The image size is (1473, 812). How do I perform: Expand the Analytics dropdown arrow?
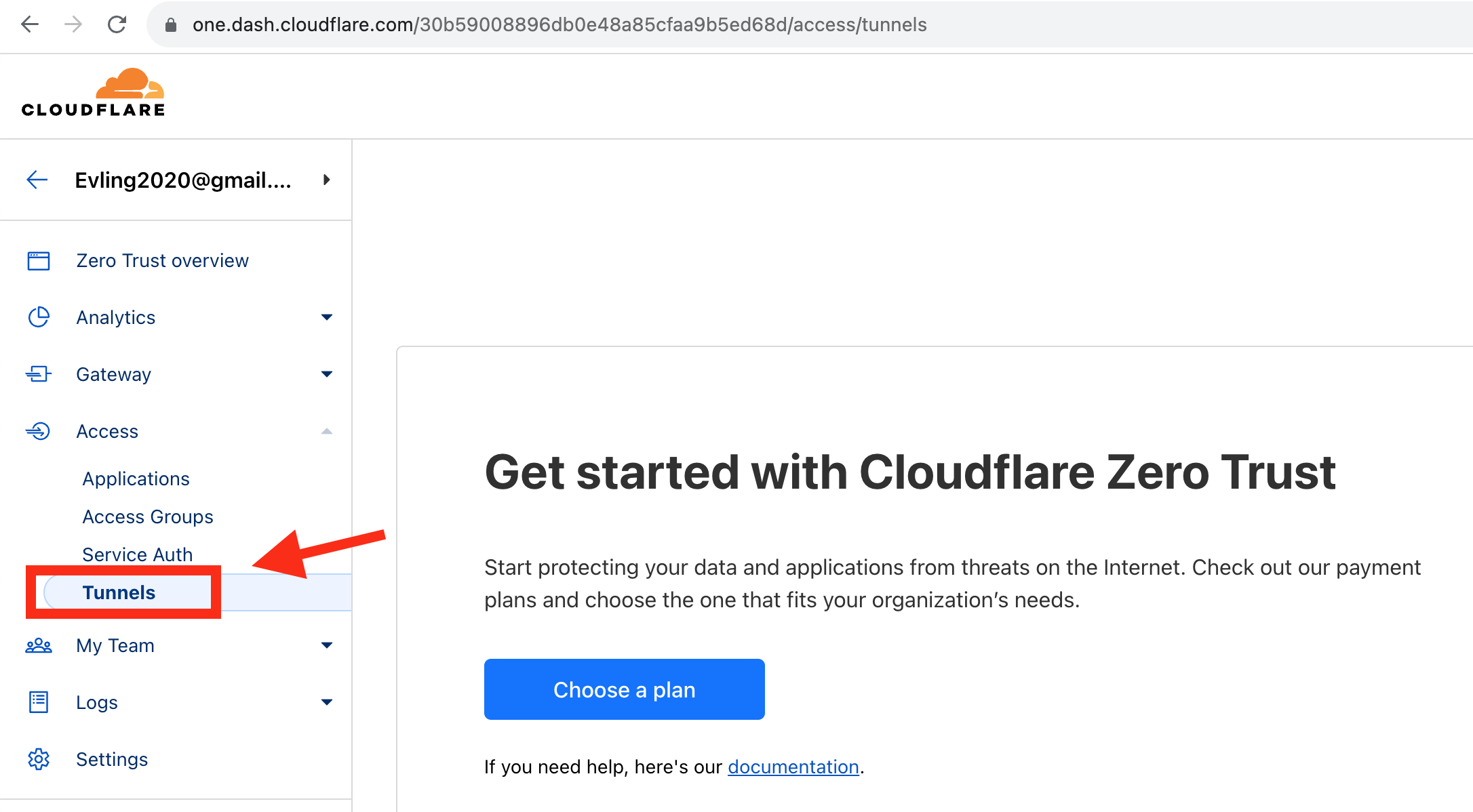327,317
